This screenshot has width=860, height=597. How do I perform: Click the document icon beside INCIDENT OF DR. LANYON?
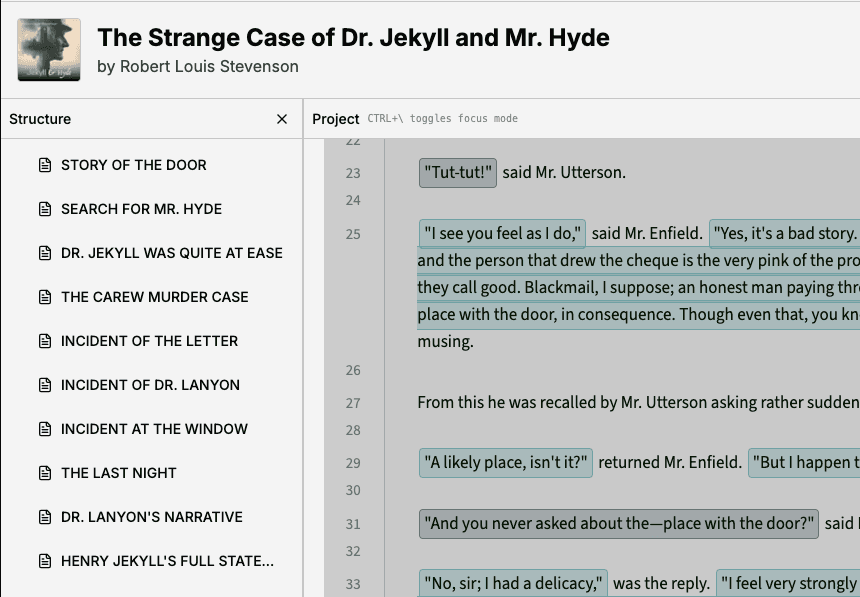(42, 385)
